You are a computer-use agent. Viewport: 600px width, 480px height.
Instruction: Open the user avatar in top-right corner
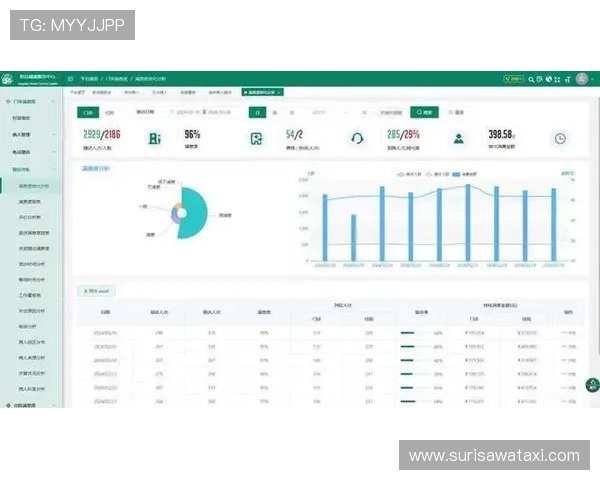[x=581, y=78]
